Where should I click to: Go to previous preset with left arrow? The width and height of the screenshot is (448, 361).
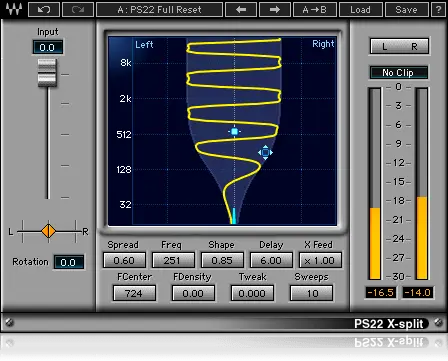241,9
